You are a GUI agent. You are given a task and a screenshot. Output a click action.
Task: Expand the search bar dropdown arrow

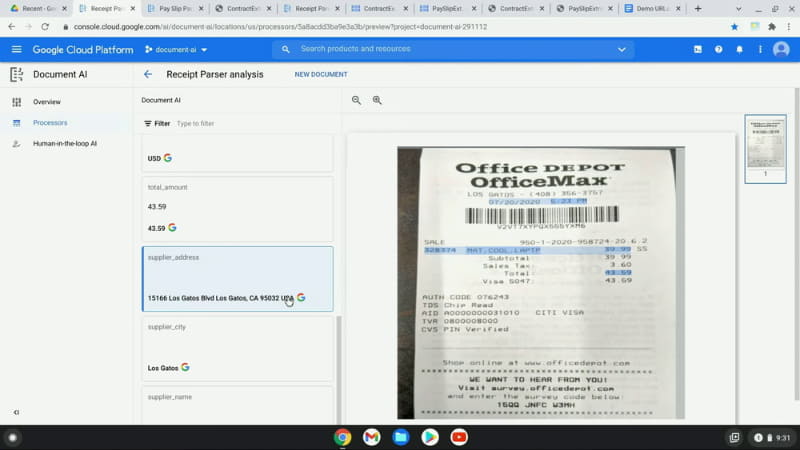621,49
